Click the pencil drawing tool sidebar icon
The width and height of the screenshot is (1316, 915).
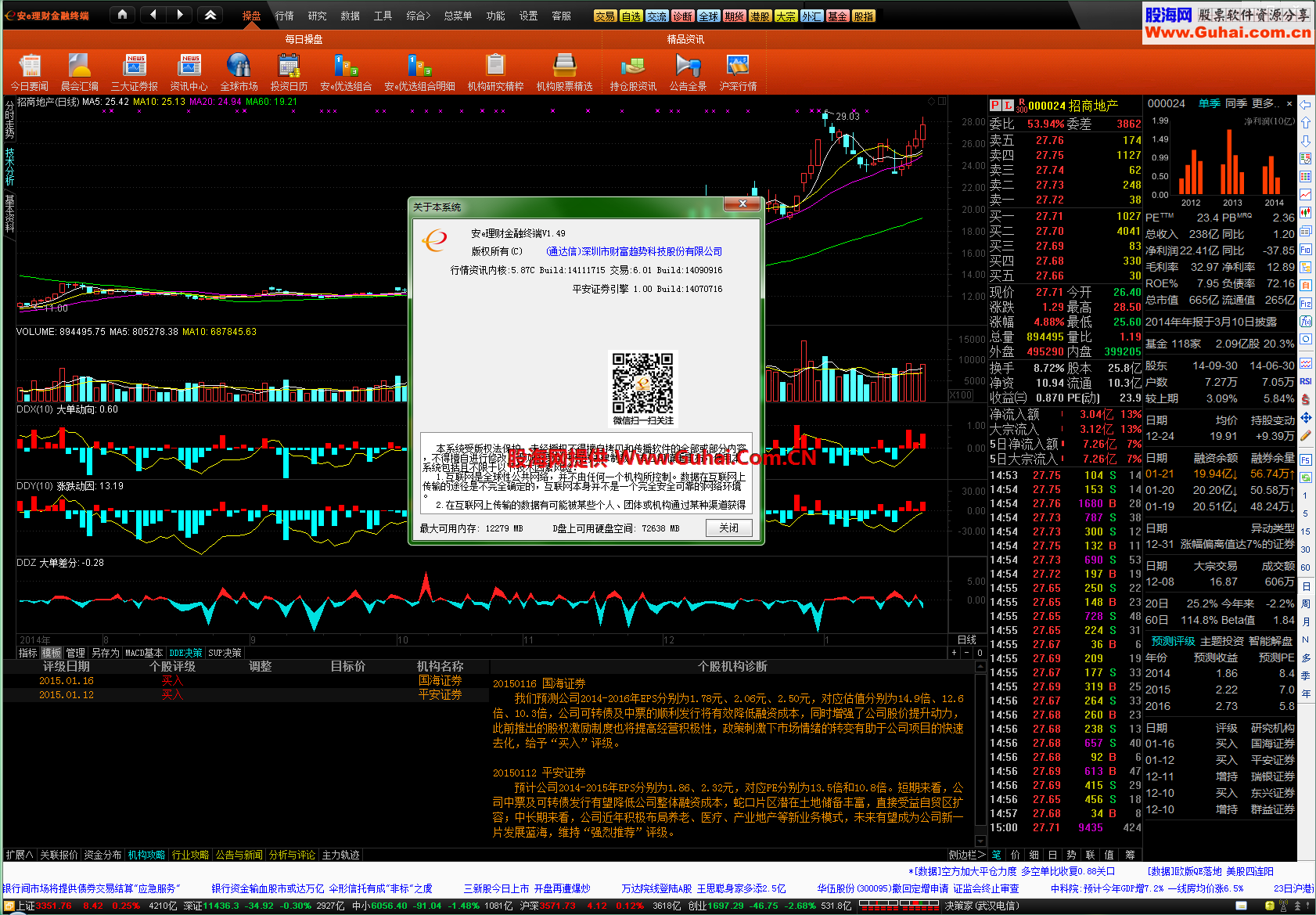pos(1306,436)
